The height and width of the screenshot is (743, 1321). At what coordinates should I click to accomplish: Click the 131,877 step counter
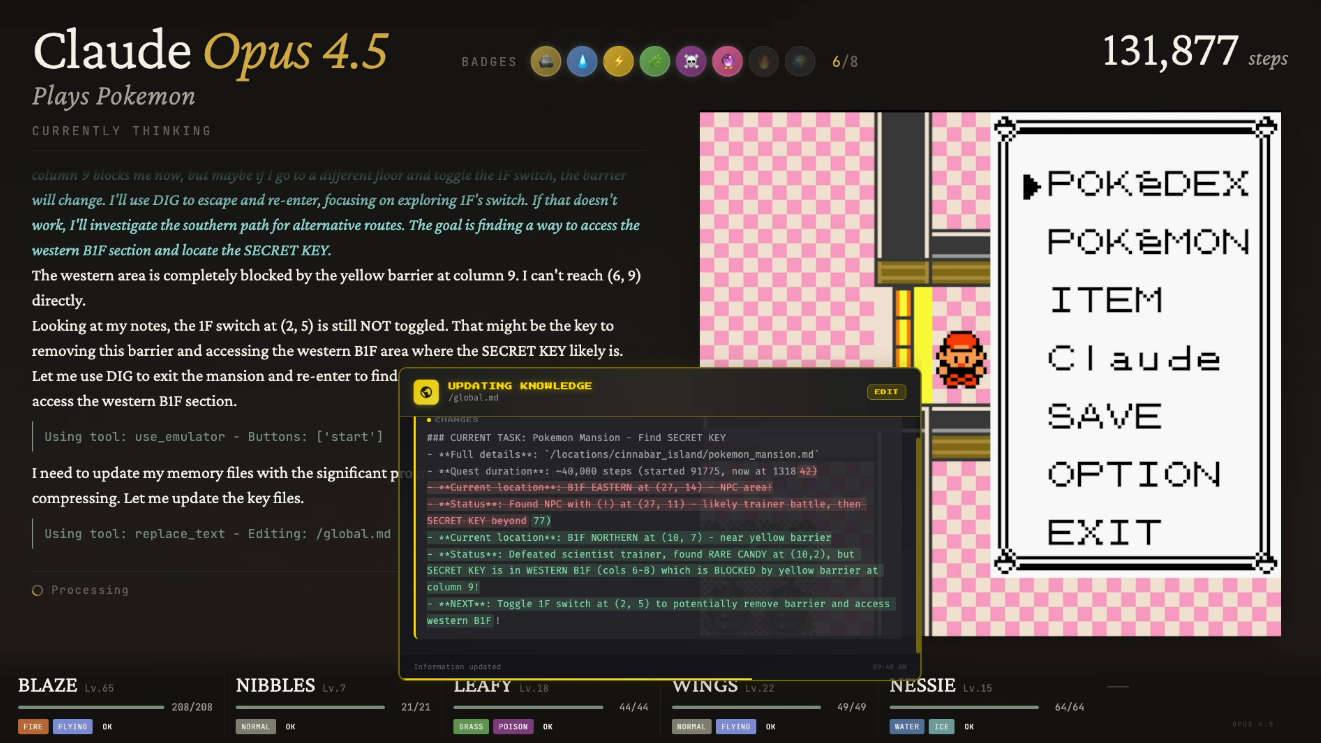[1171, 51]
